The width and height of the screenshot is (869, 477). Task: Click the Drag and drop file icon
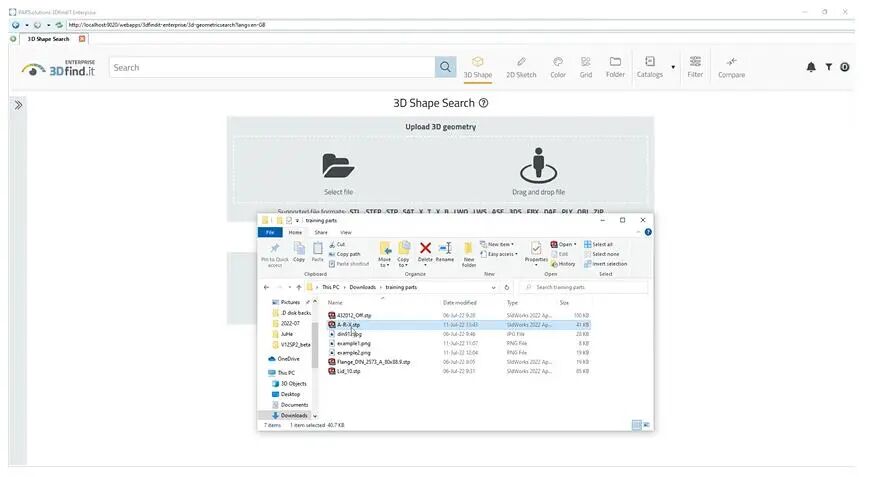tap(538, 165)
